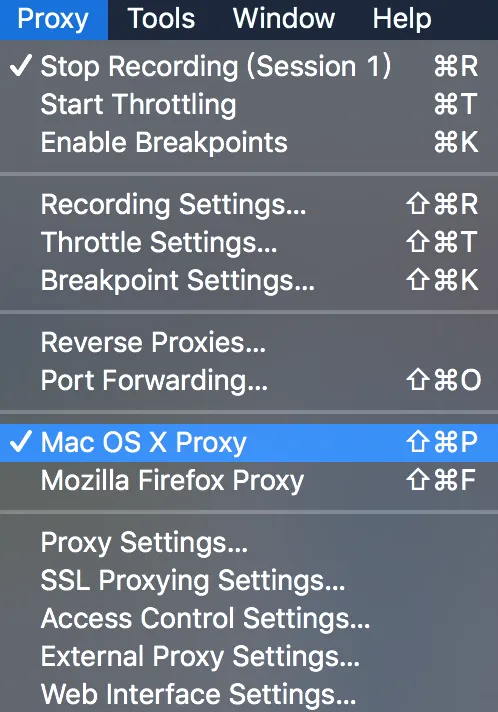Viewport: 498px width, 712px height.
Task: Select Start Throttling
Action: pos(249,104)
